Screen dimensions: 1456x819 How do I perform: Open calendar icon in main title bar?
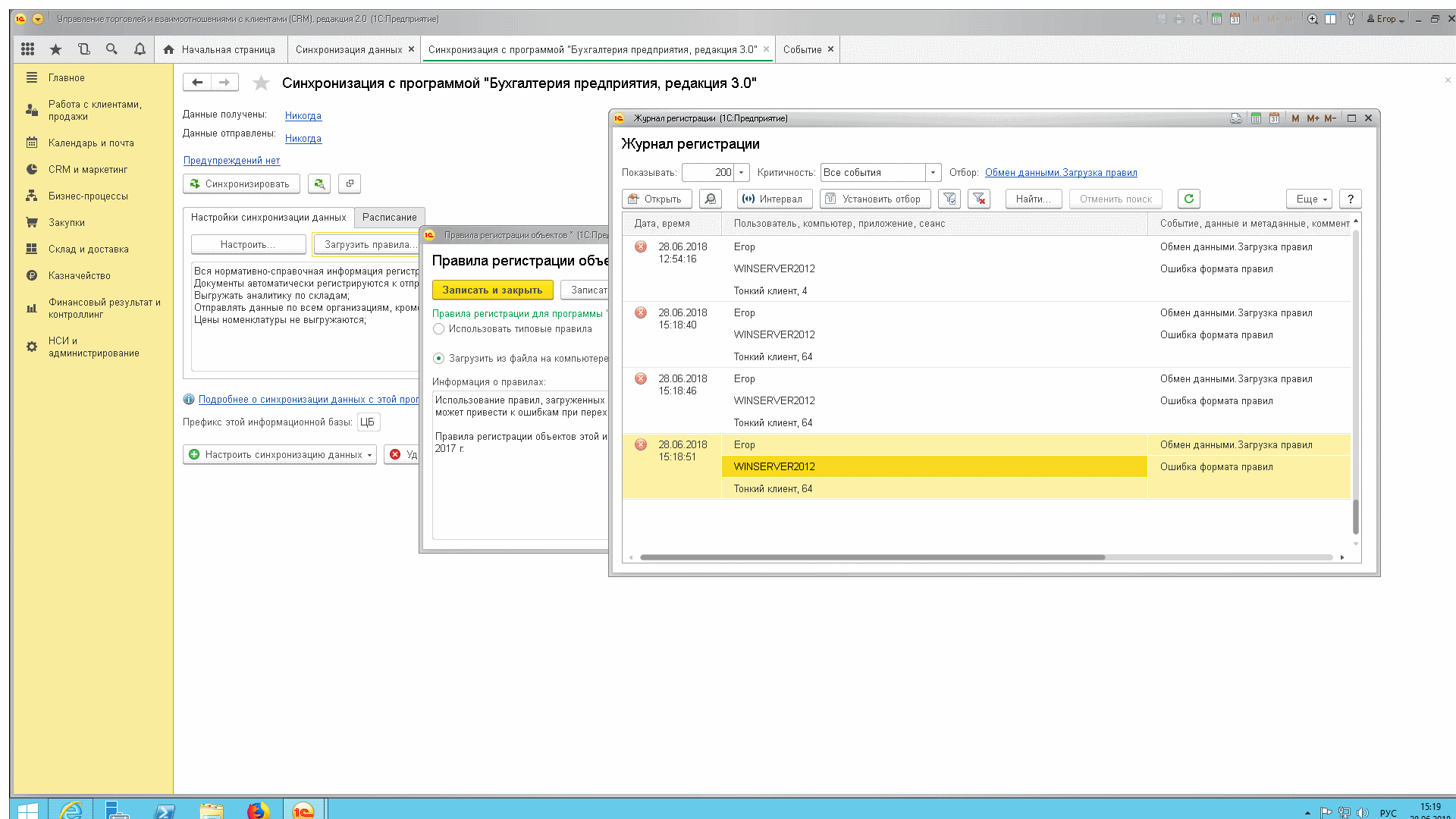tap(1235, 19)
